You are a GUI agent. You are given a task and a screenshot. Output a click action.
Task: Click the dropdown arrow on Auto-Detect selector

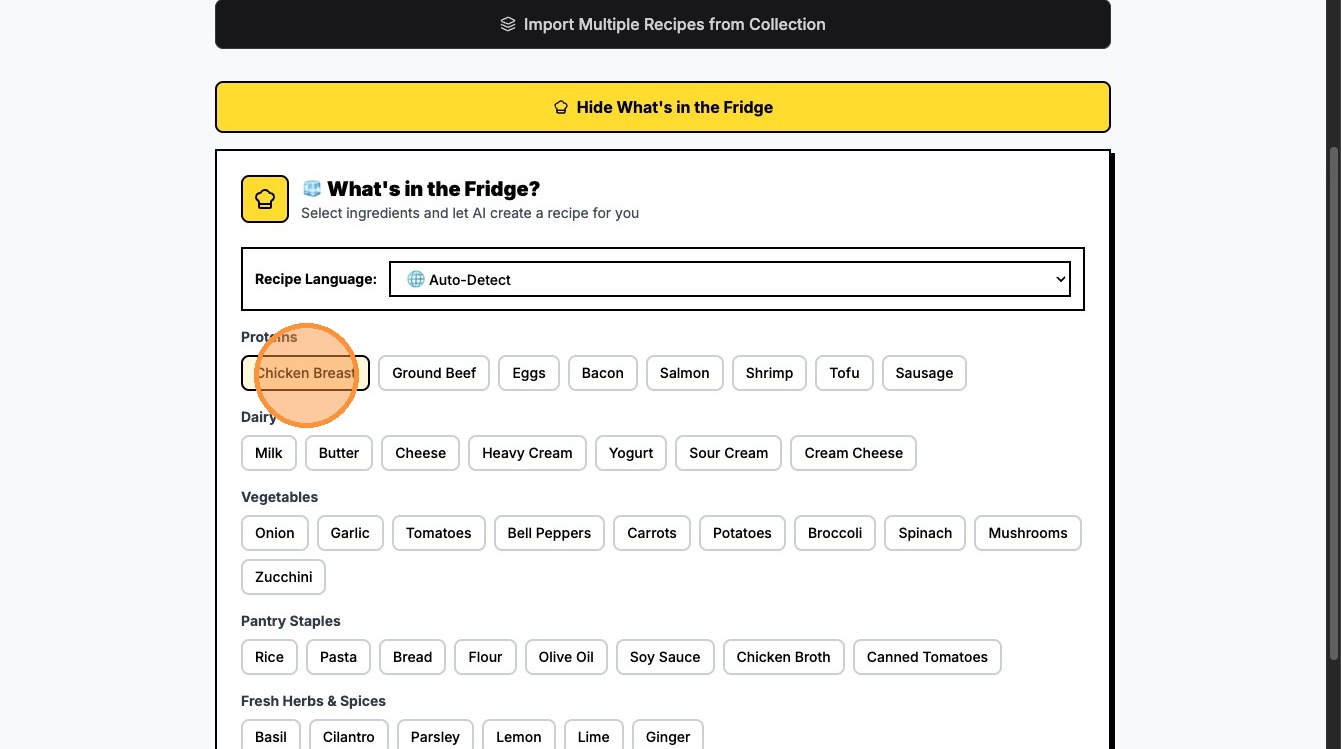[x=1060, y=280]
